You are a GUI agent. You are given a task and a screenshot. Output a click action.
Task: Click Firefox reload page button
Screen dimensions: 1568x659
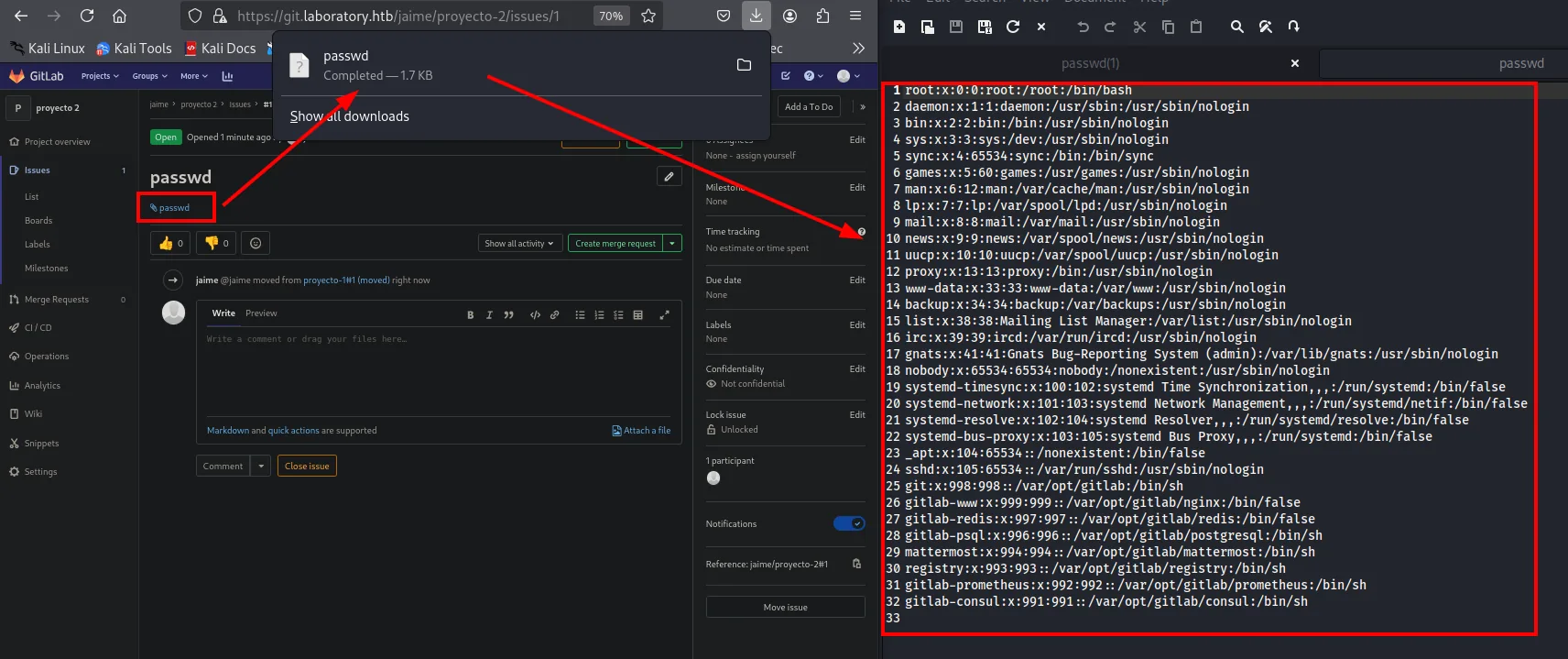[x=87, y=16]
